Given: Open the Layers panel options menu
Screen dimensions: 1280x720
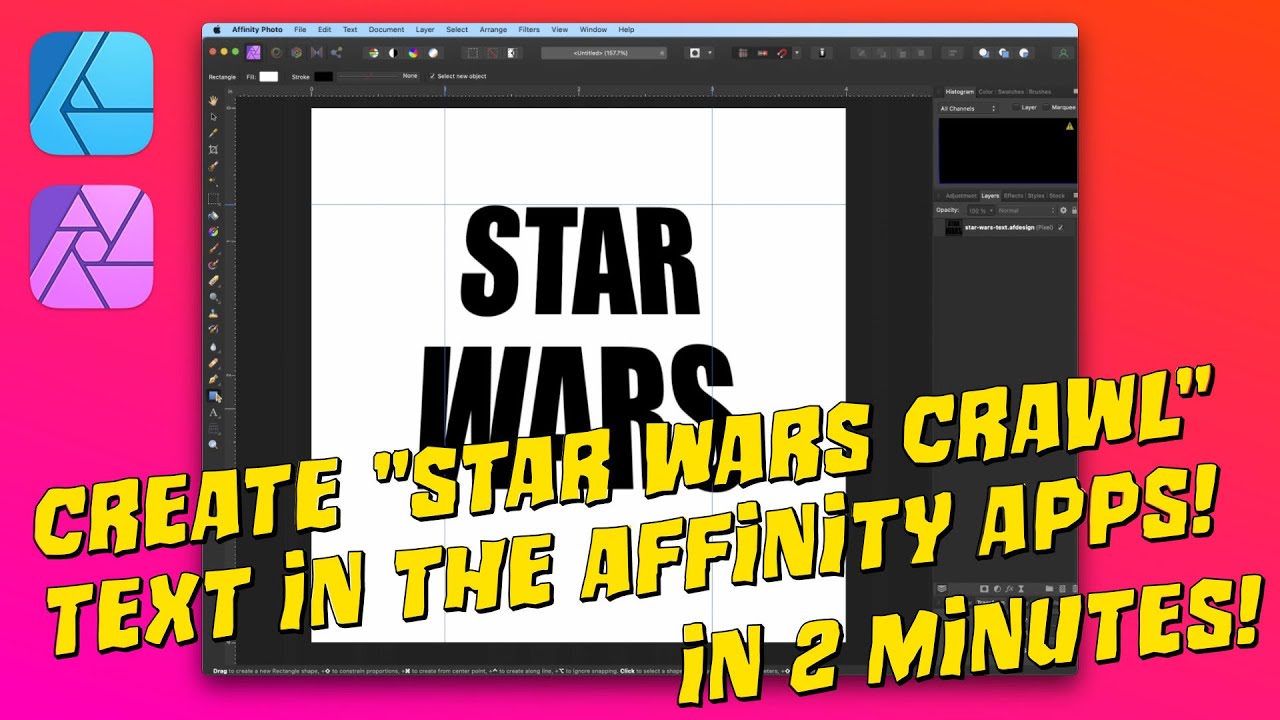Looking at the screenshot, I should [1075, 196].
